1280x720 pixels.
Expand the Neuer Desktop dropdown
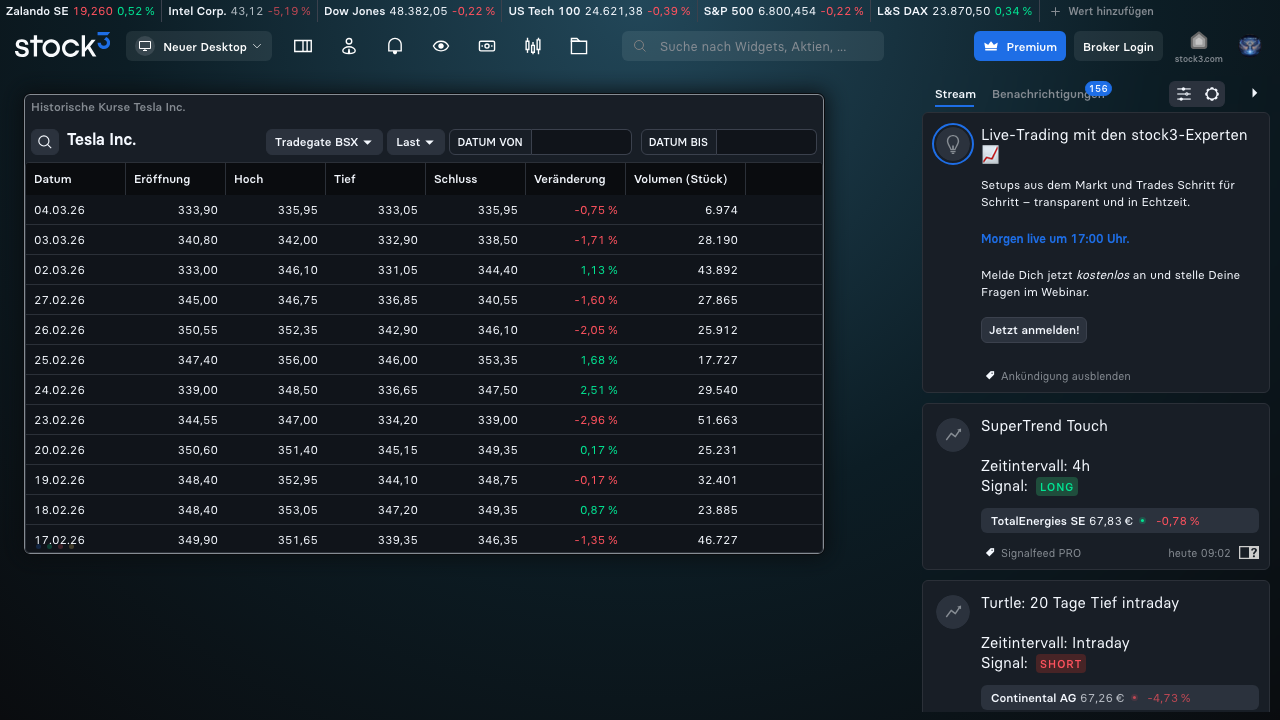(x=199, y=46)
